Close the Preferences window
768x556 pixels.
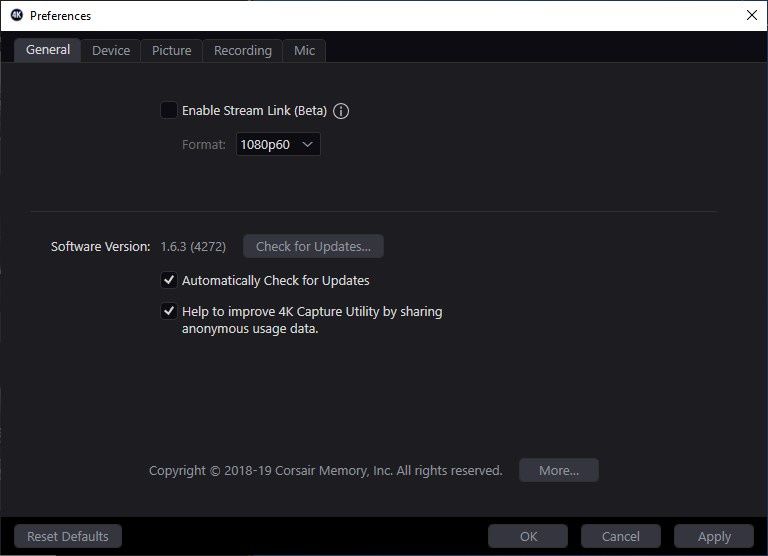752,15
